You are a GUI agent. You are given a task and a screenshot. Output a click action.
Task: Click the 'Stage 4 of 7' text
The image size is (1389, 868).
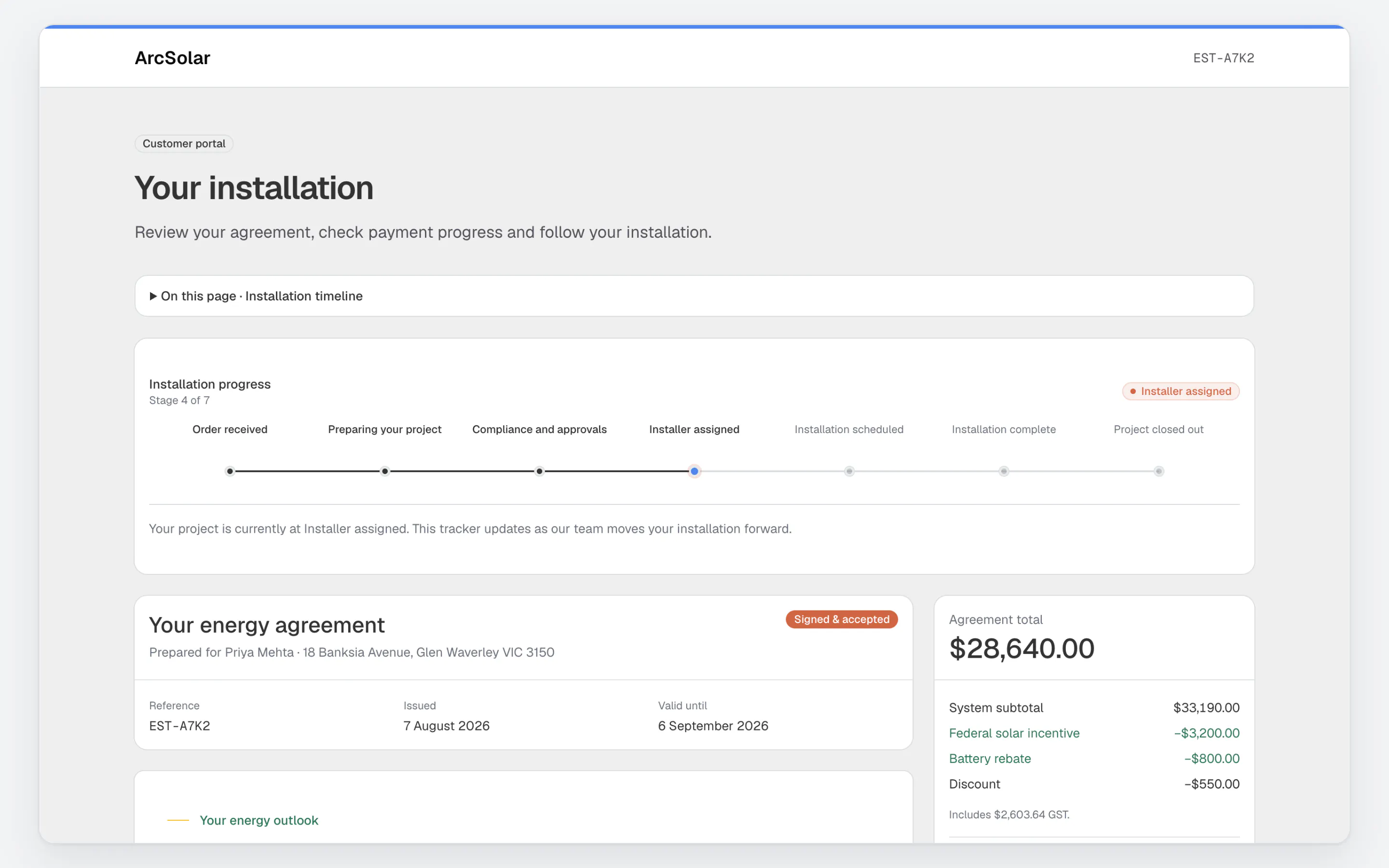coord(179,400)
